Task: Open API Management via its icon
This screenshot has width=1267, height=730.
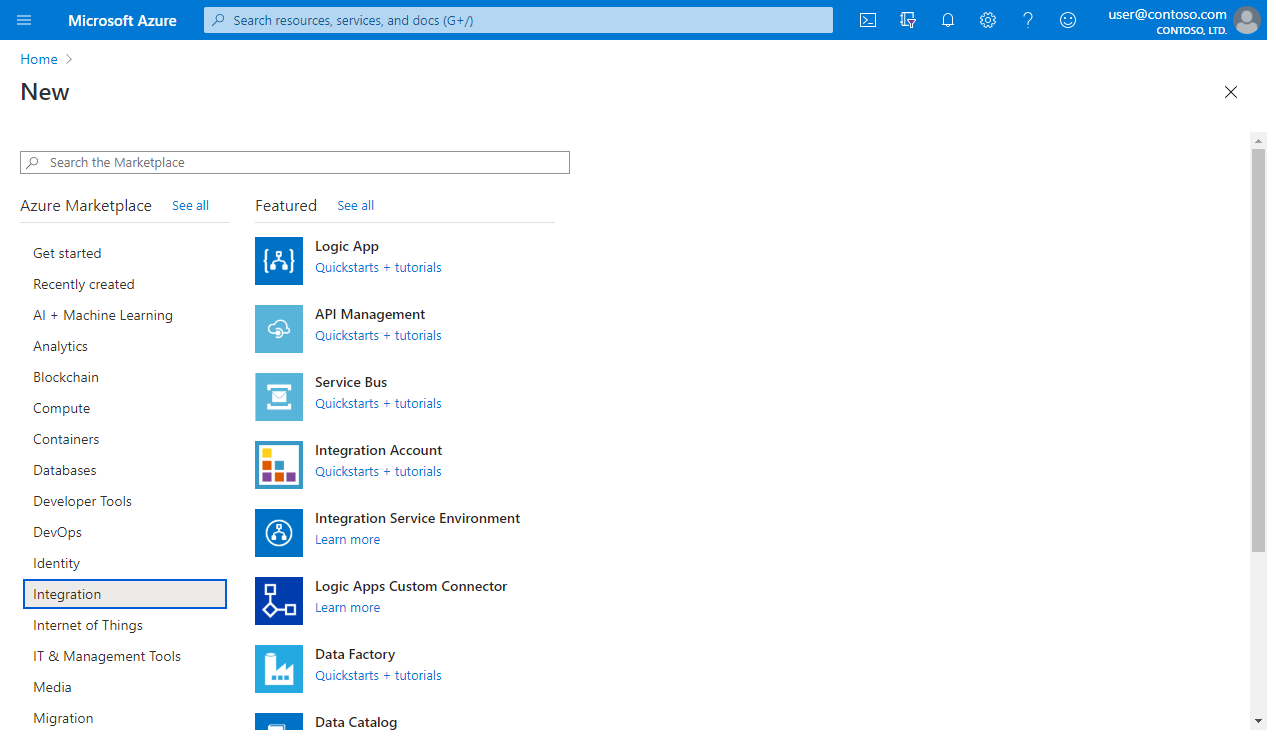Action: [x=278, y=329]
